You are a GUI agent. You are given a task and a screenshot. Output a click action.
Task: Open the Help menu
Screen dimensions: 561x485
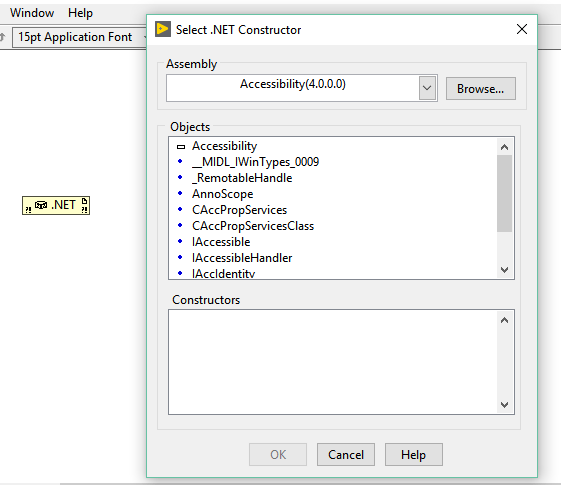pos(81,13)
